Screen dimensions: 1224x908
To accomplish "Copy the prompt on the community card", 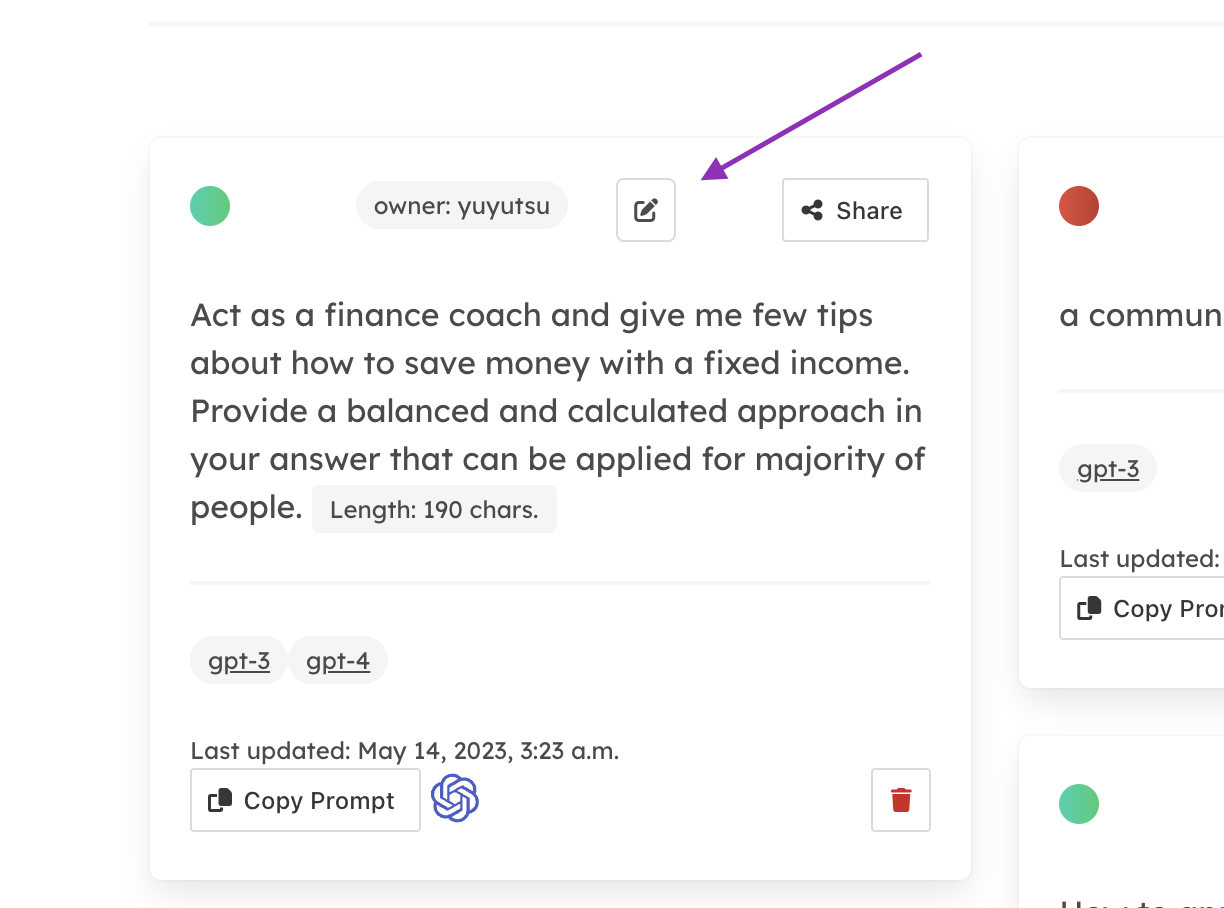I will point(1142,608).
